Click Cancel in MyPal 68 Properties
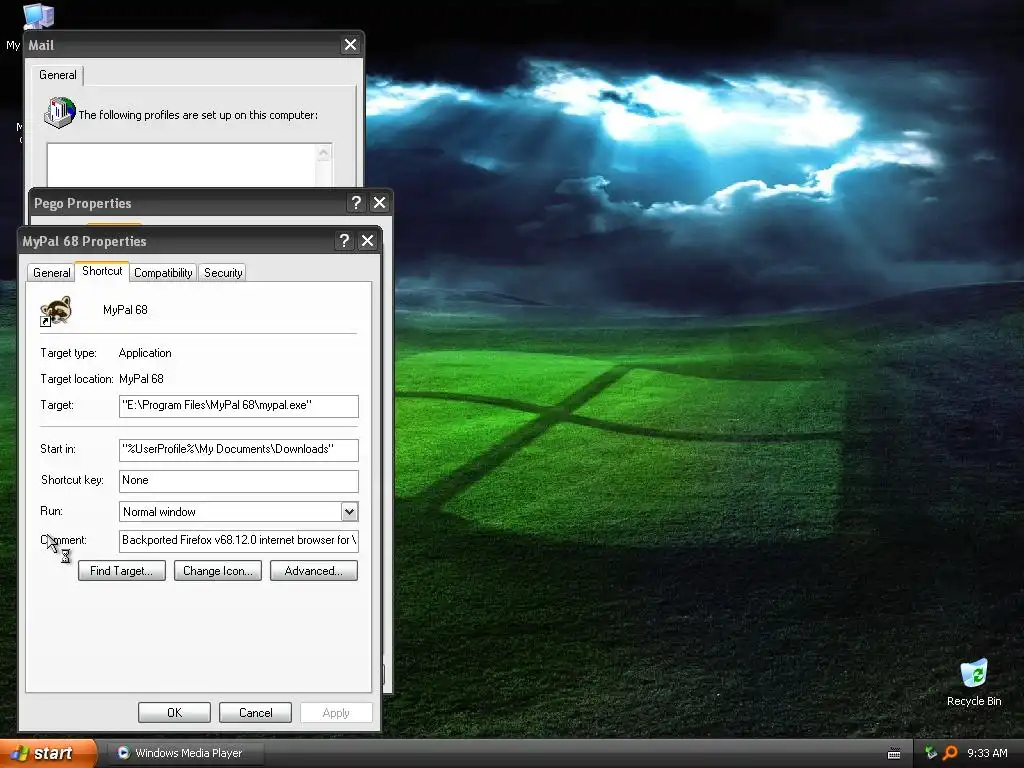 [x=255, y=712]
